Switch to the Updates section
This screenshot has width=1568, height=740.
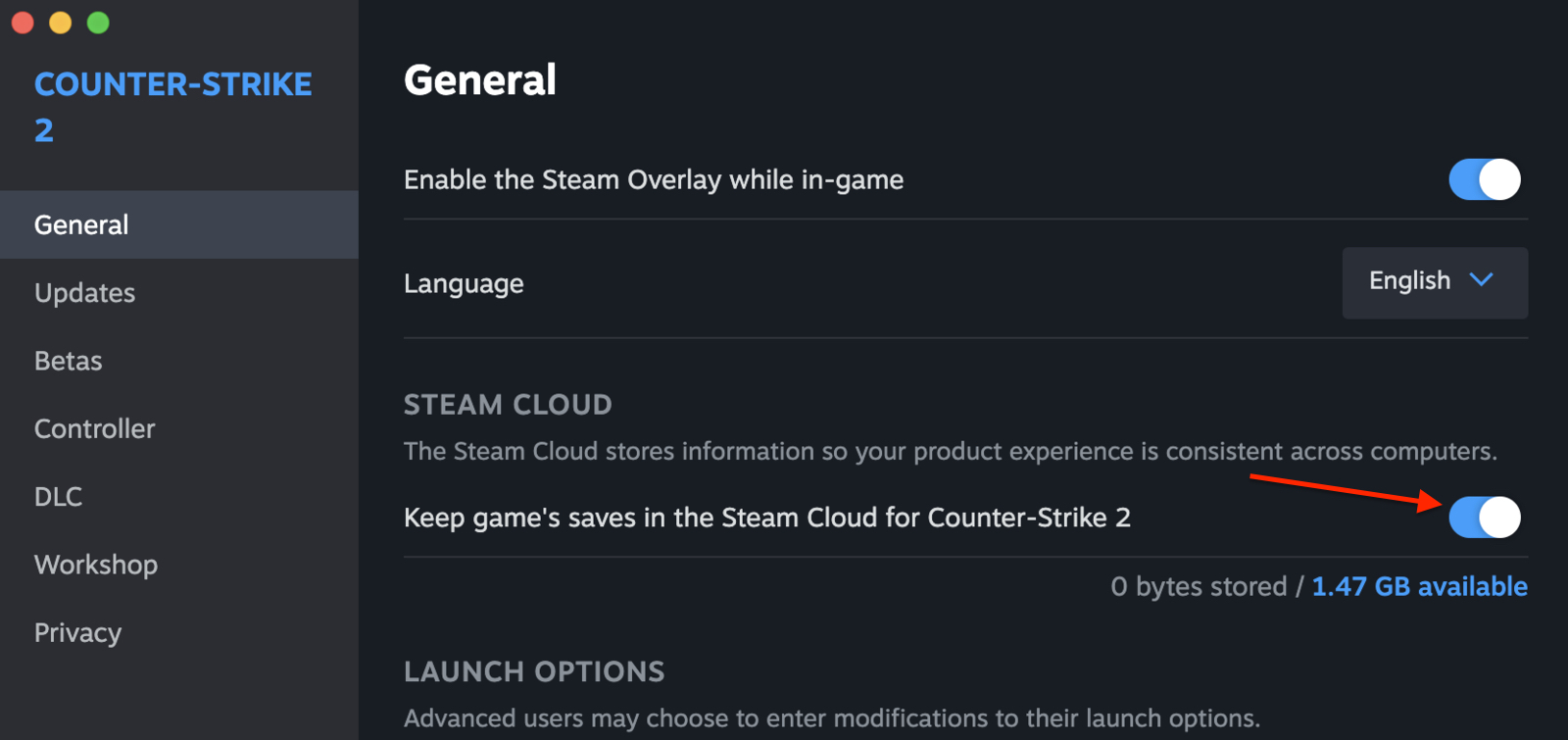(84, 292)
